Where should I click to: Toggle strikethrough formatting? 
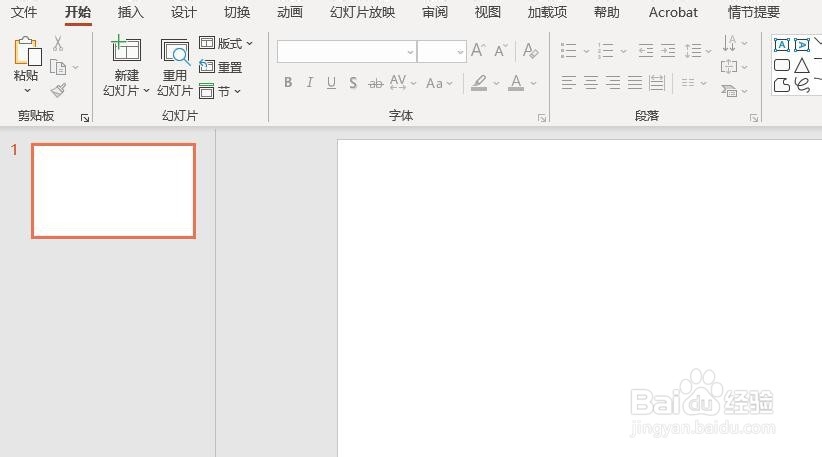[375, 83]
